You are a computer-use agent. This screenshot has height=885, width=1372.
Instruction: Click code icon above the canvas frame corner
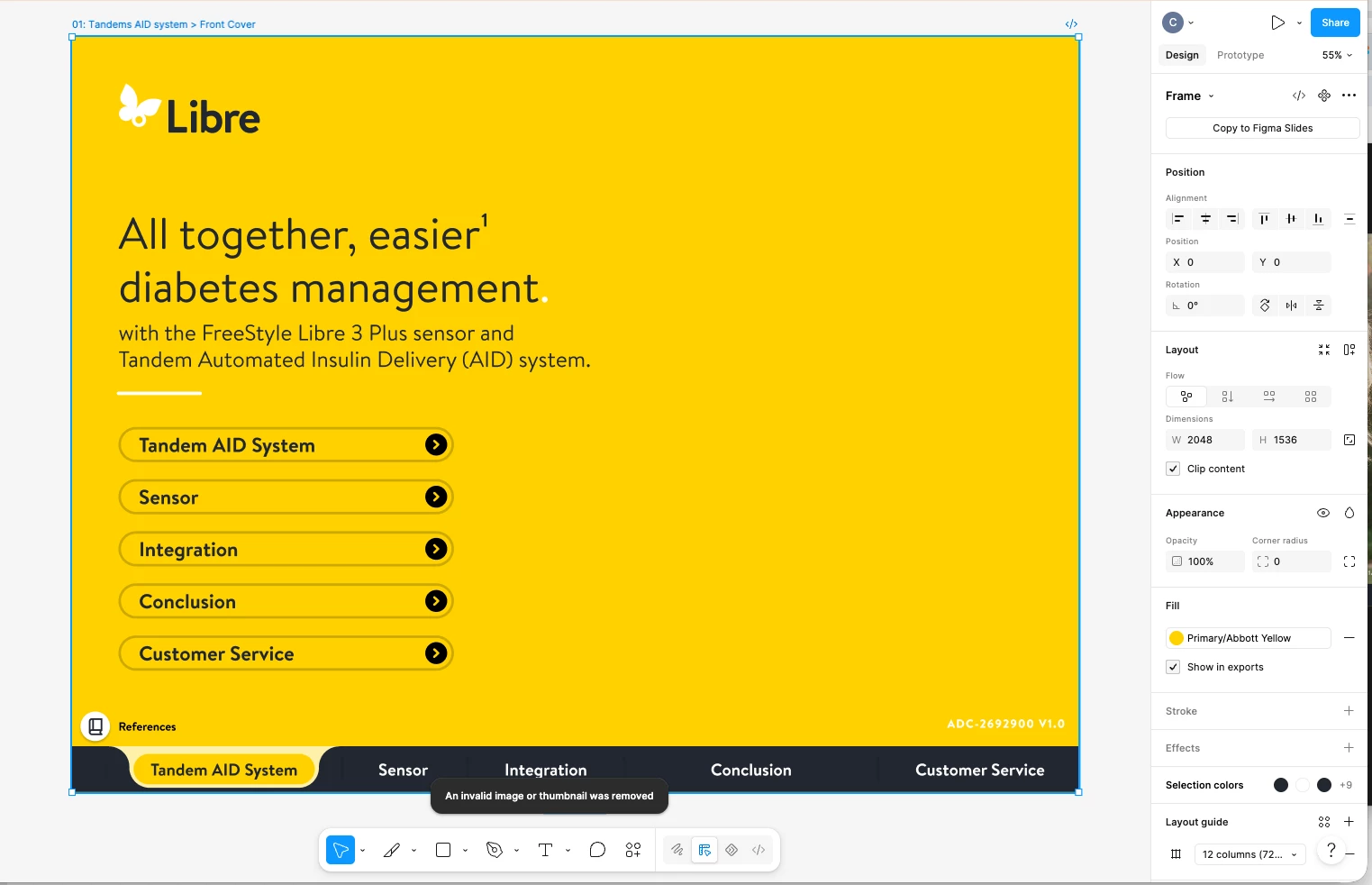click(1071, 24)
